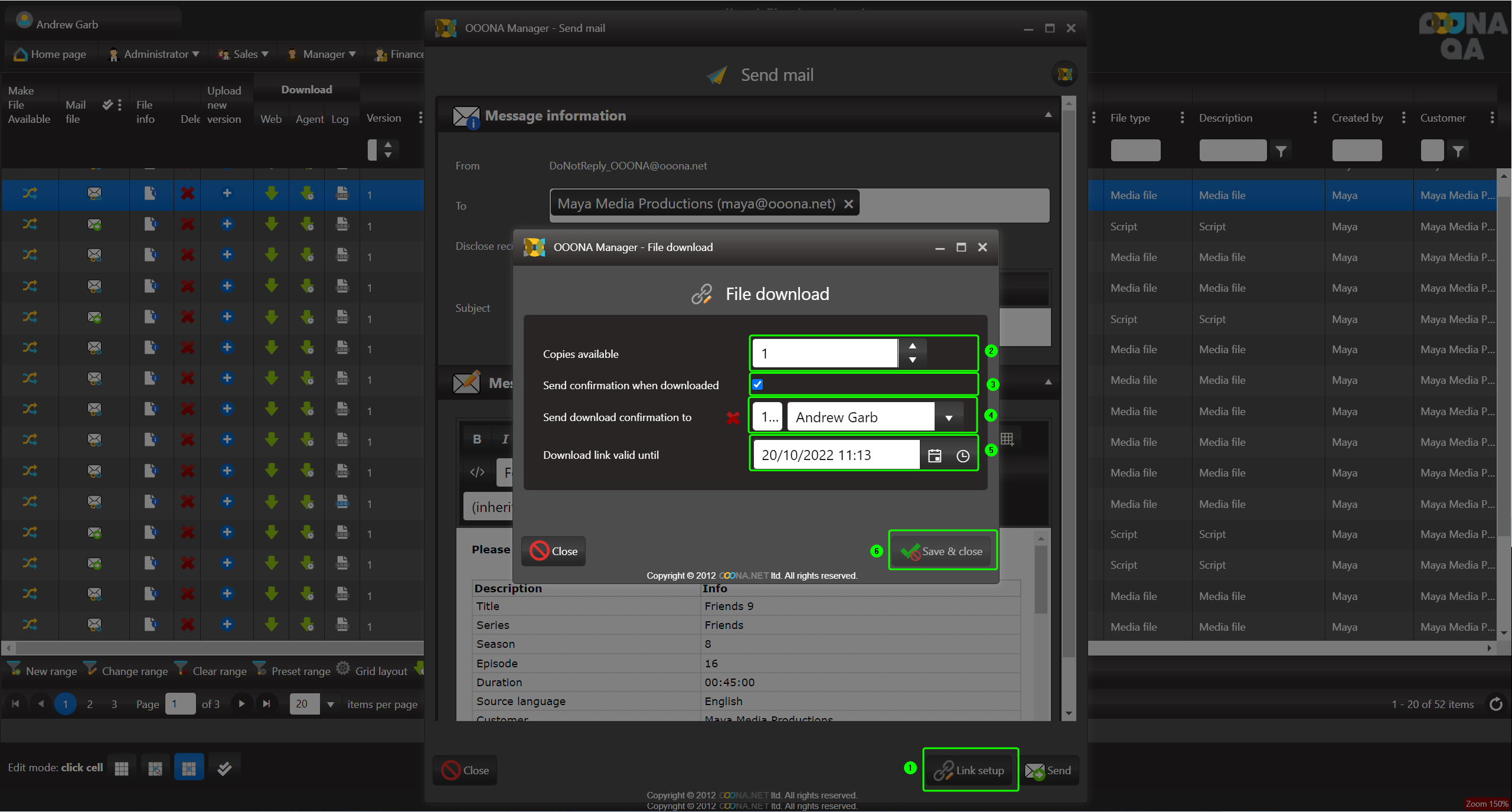
Task: Click clock icon for link validity time
Action: [962, 455]
